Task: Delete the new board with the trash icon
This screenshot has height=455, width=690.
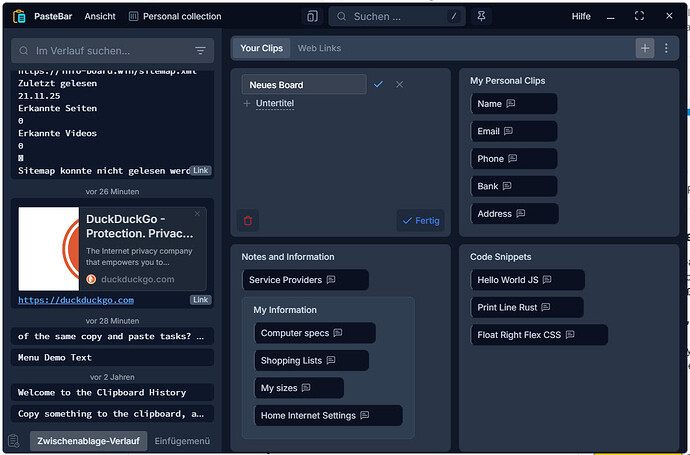Action: click(248, 220)
